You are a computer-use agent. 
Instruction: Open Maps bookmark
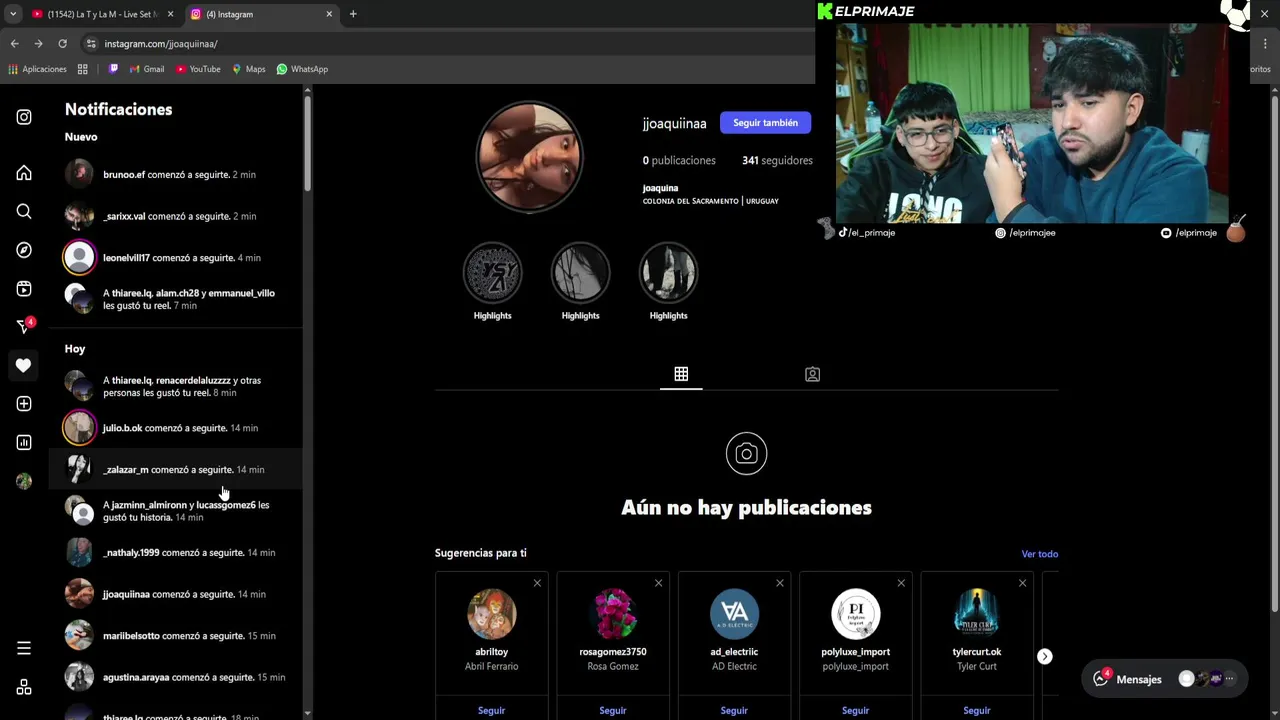click(x=249, y=69)
